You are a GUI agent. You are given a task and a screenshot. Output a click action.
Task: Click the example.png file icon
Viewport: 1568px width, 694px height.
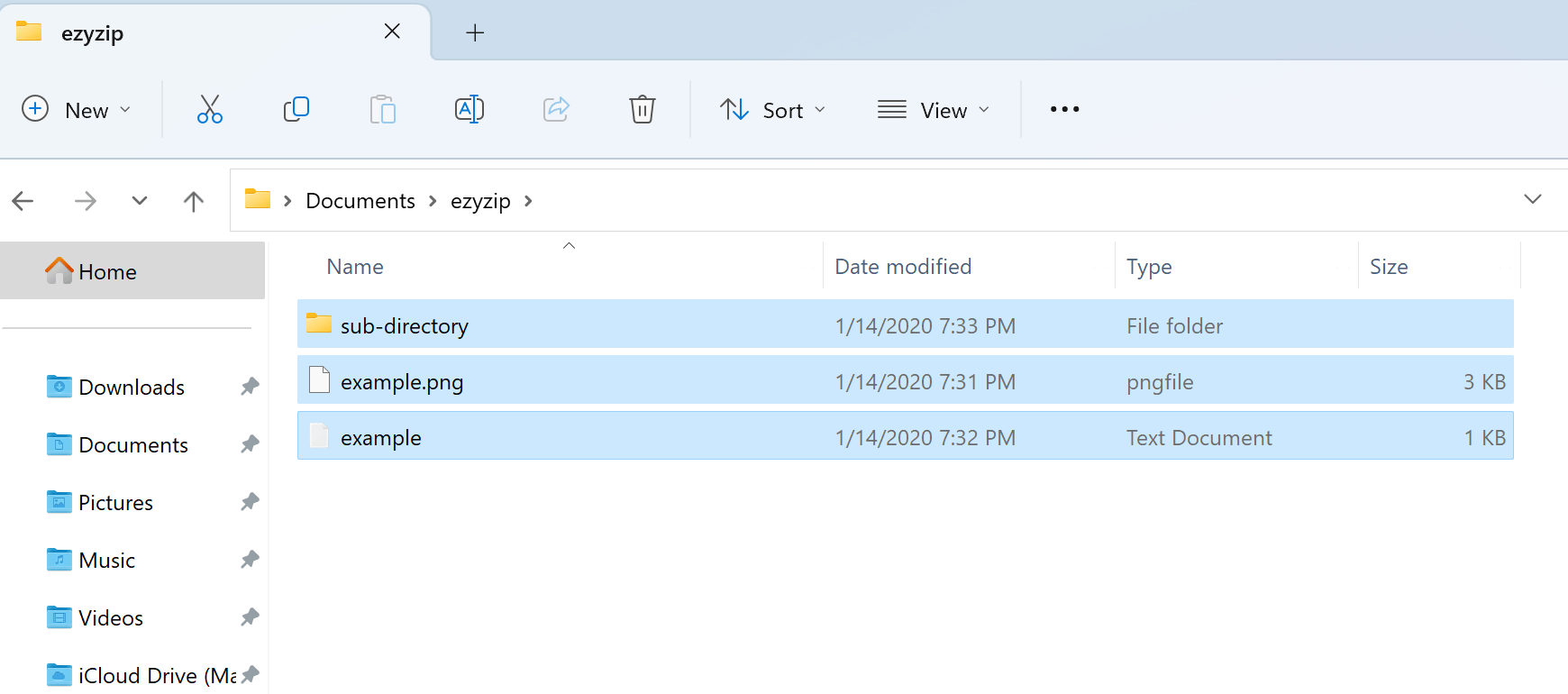[x=319, y=379]
